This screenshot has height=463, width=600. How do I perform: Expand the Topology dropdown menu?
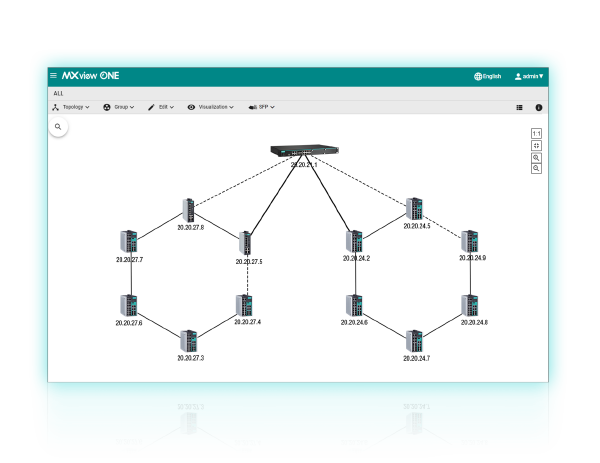pyautogui.click(x=71, y=106)
